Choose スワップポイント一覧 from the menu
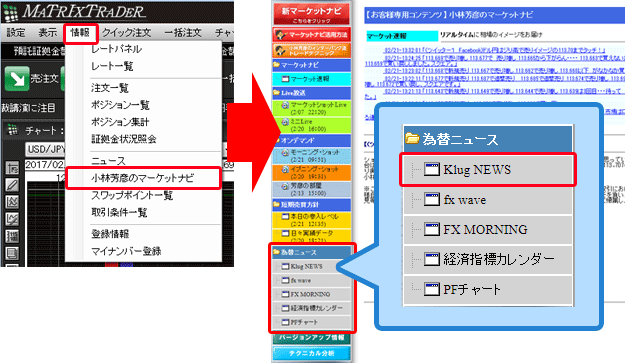The height and width of the screenshot is (363, 625). coord(132,195)
